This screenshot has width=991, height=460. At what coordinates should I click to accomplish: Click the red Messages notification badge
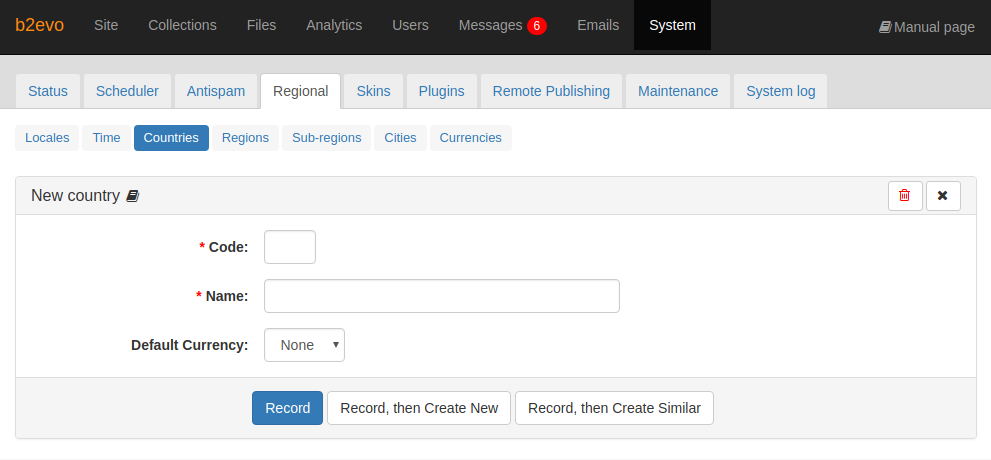[537, 26]
